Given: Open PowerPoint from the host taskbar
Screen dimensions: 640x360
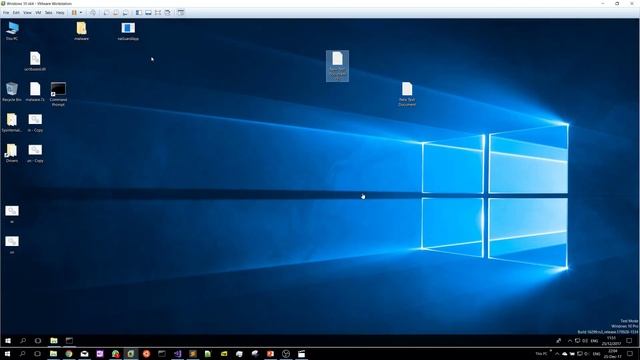Looking at the screenshot, I should point(270,354).
